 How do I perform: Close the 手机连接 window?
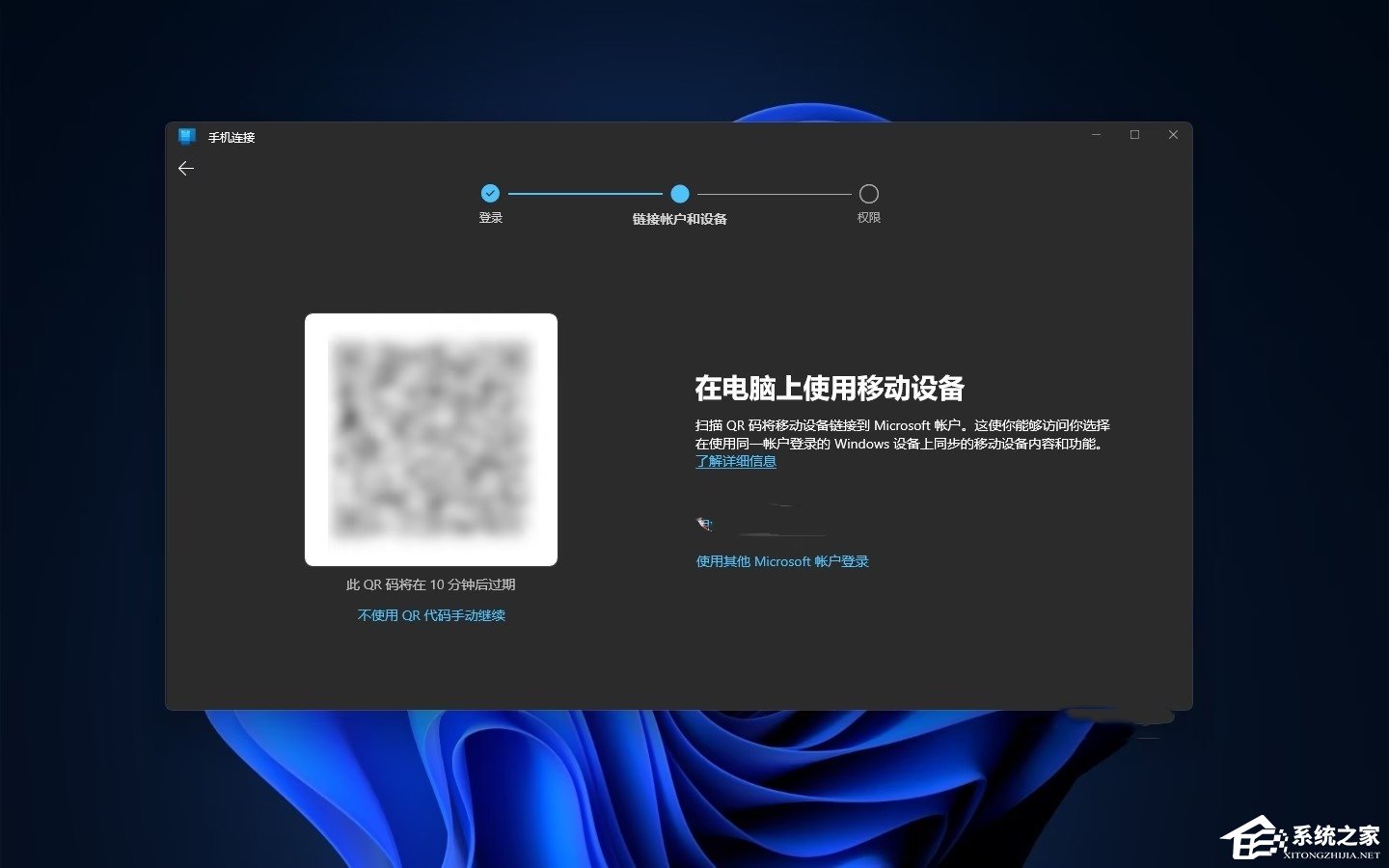1174,135
